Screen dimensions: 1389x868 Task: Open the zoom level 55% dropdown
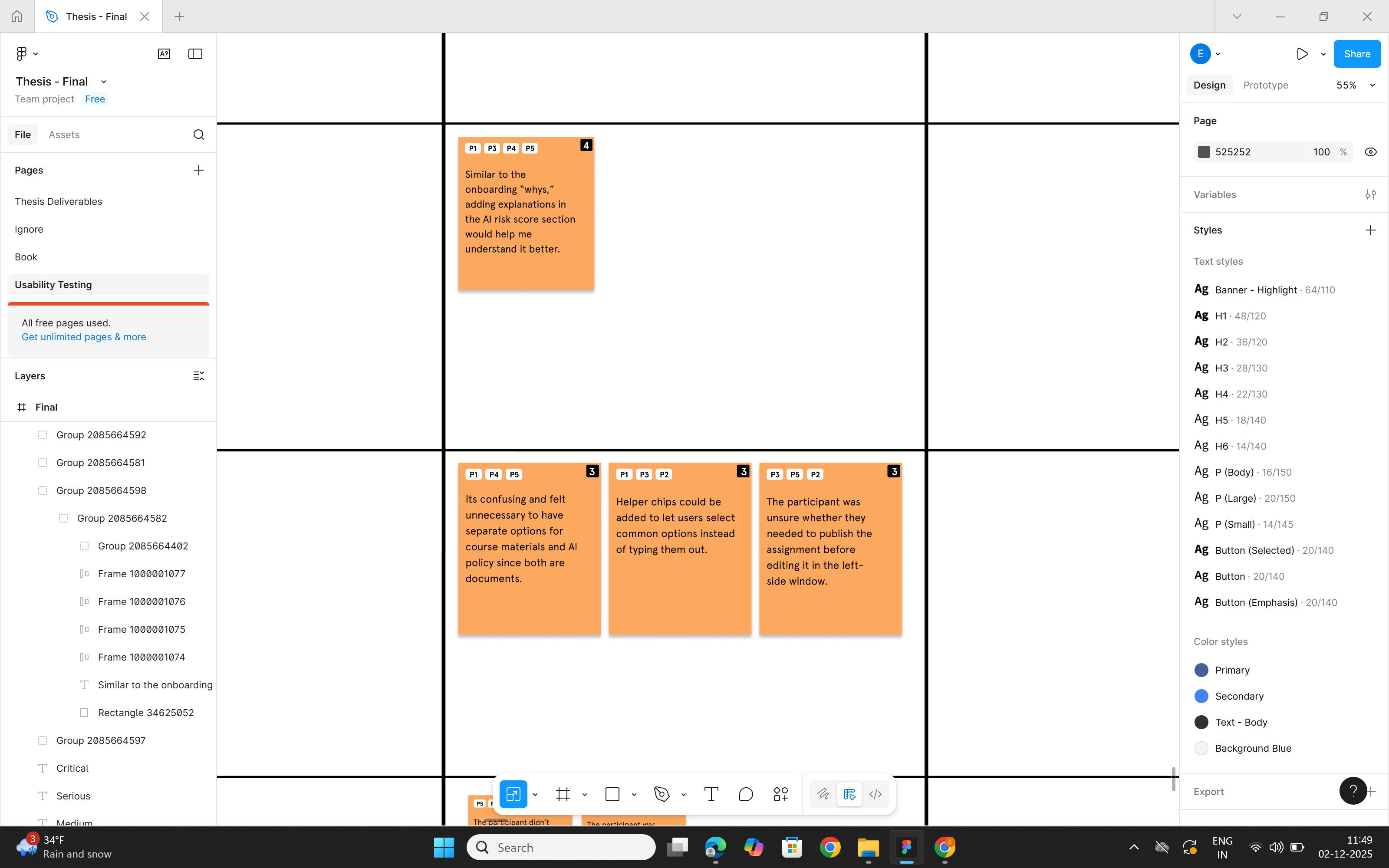[1355, 85]
